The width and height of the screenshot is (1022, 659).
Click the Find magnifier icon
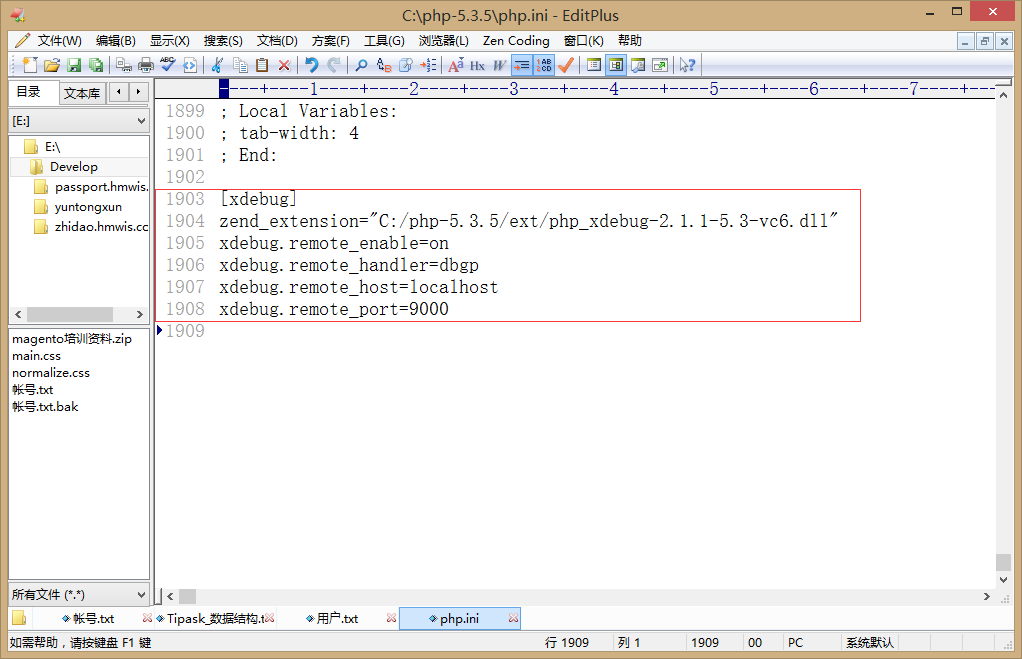pos(361,65)
